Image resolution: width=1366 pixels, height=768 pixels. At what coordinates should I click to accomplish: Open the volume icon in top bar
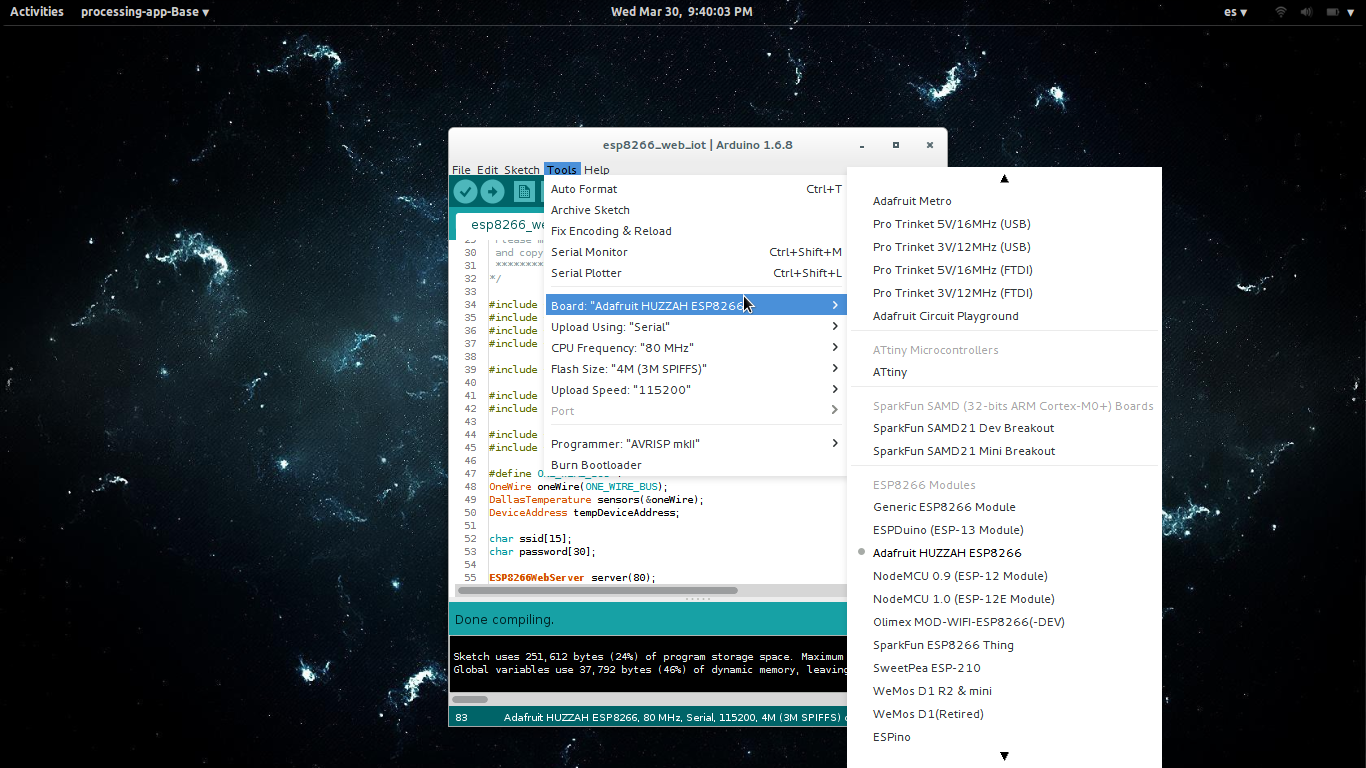[x=1306, y=12]
